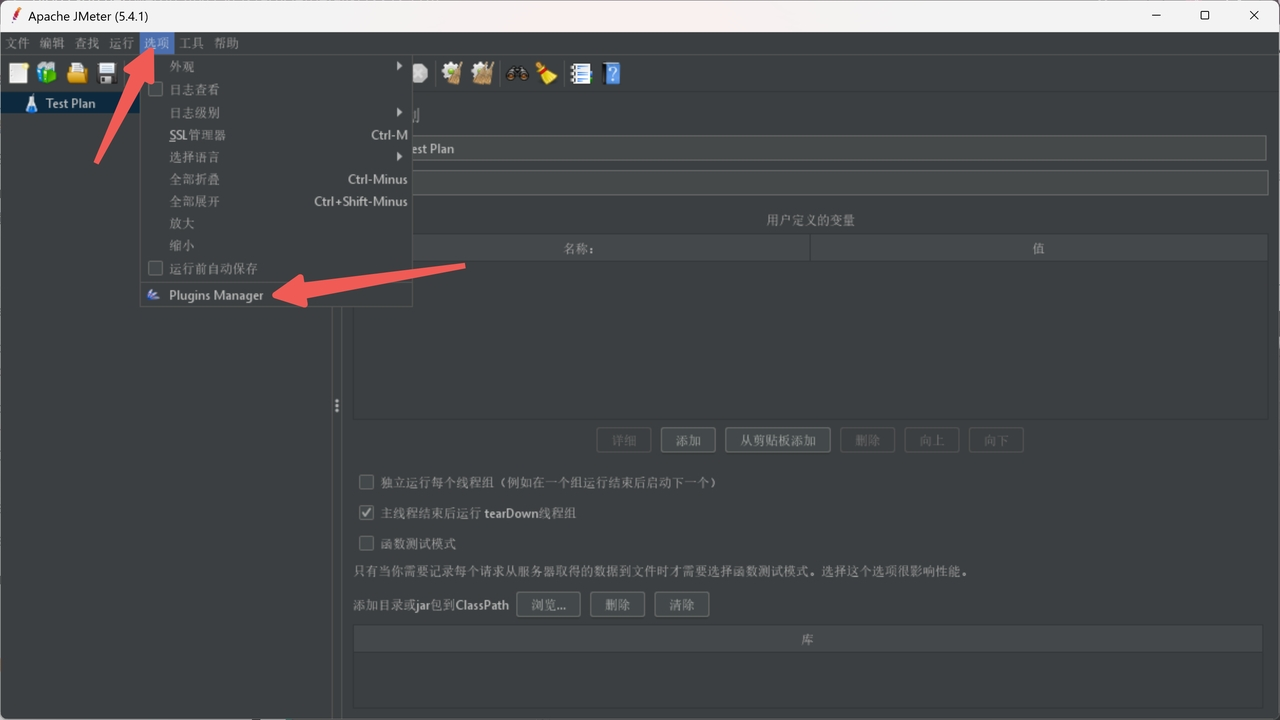This screenshot has height=720, width=1280.
Task: Click the 值 column header
Action: [x=1038, y=248]
